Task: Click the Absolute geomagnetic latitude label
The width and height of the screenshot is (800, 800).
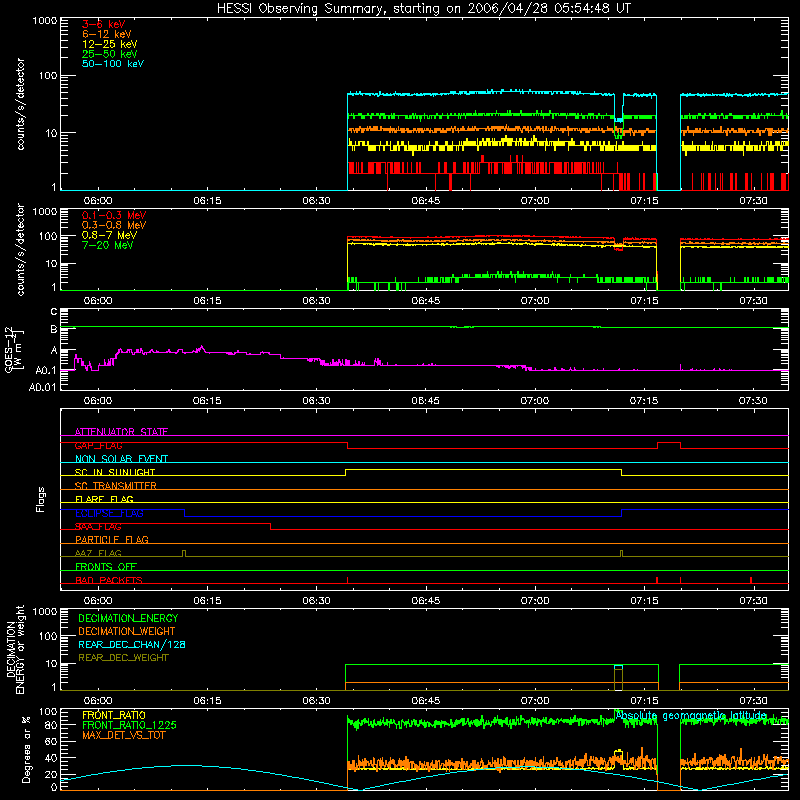Action: (691, 716)
